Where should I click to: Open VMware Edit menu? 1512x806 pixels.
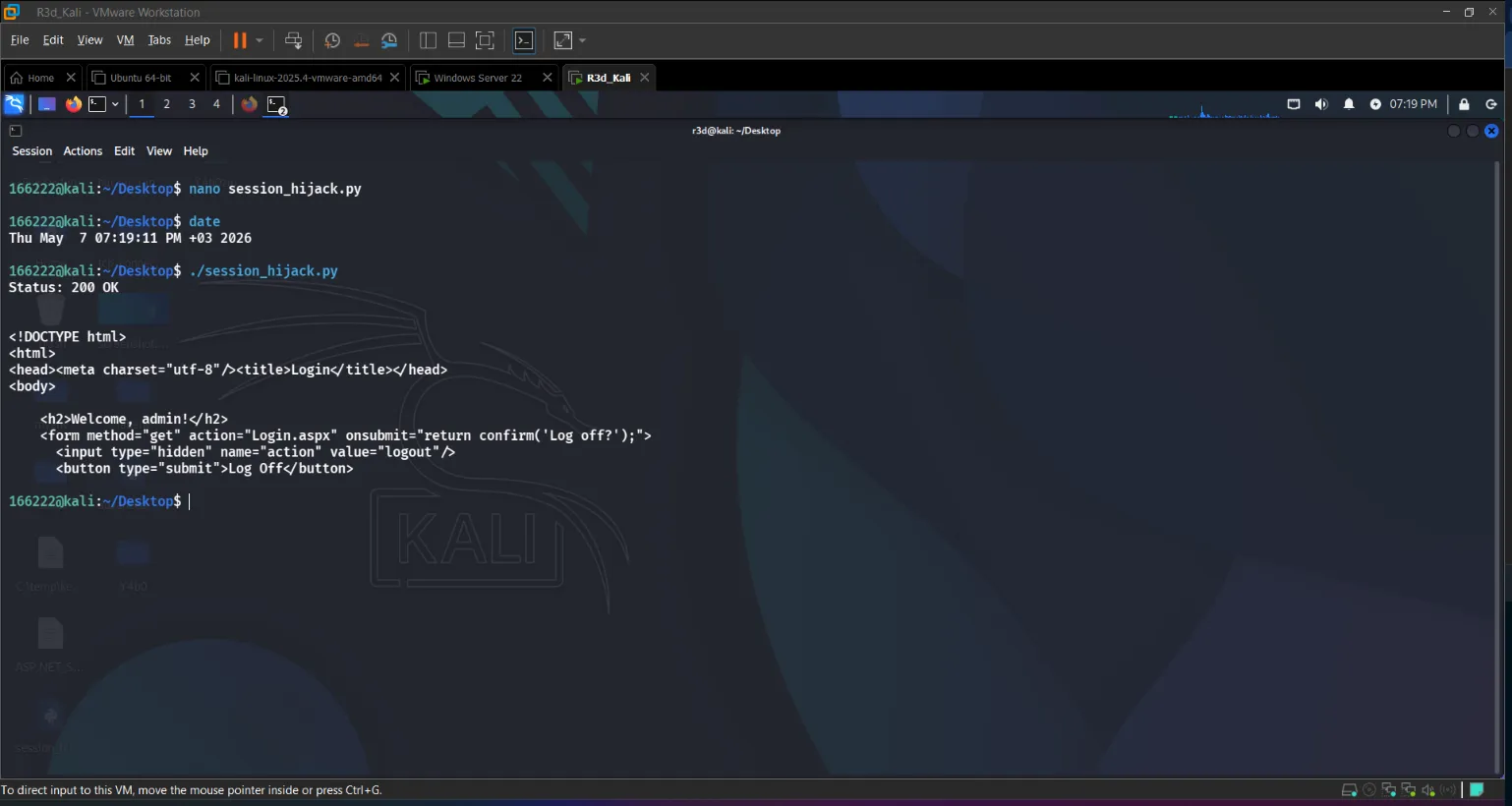[53, 40]
